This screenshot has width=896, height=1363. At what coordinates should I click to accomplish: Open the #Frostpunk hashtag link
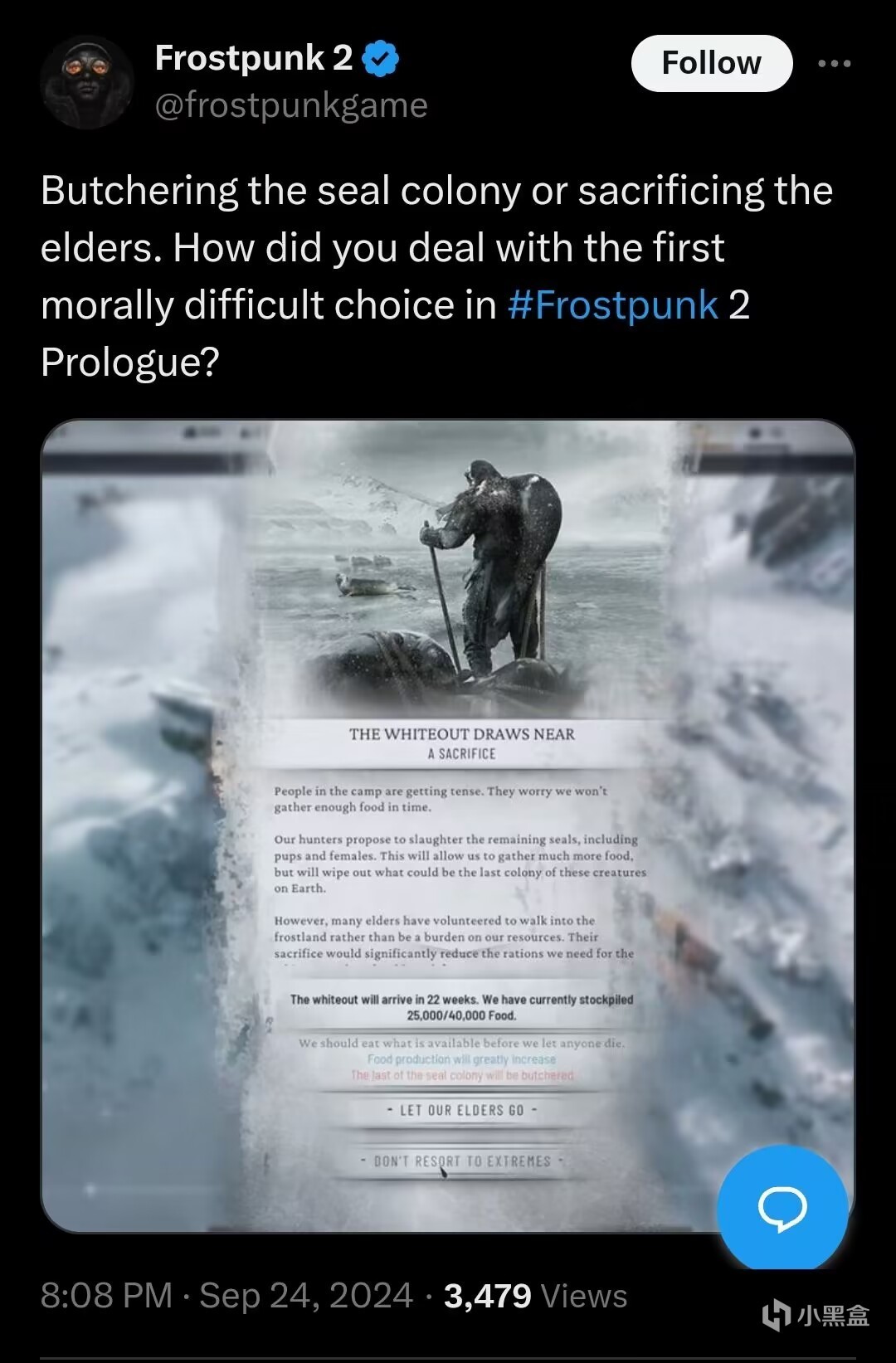(x=612, y=304)
